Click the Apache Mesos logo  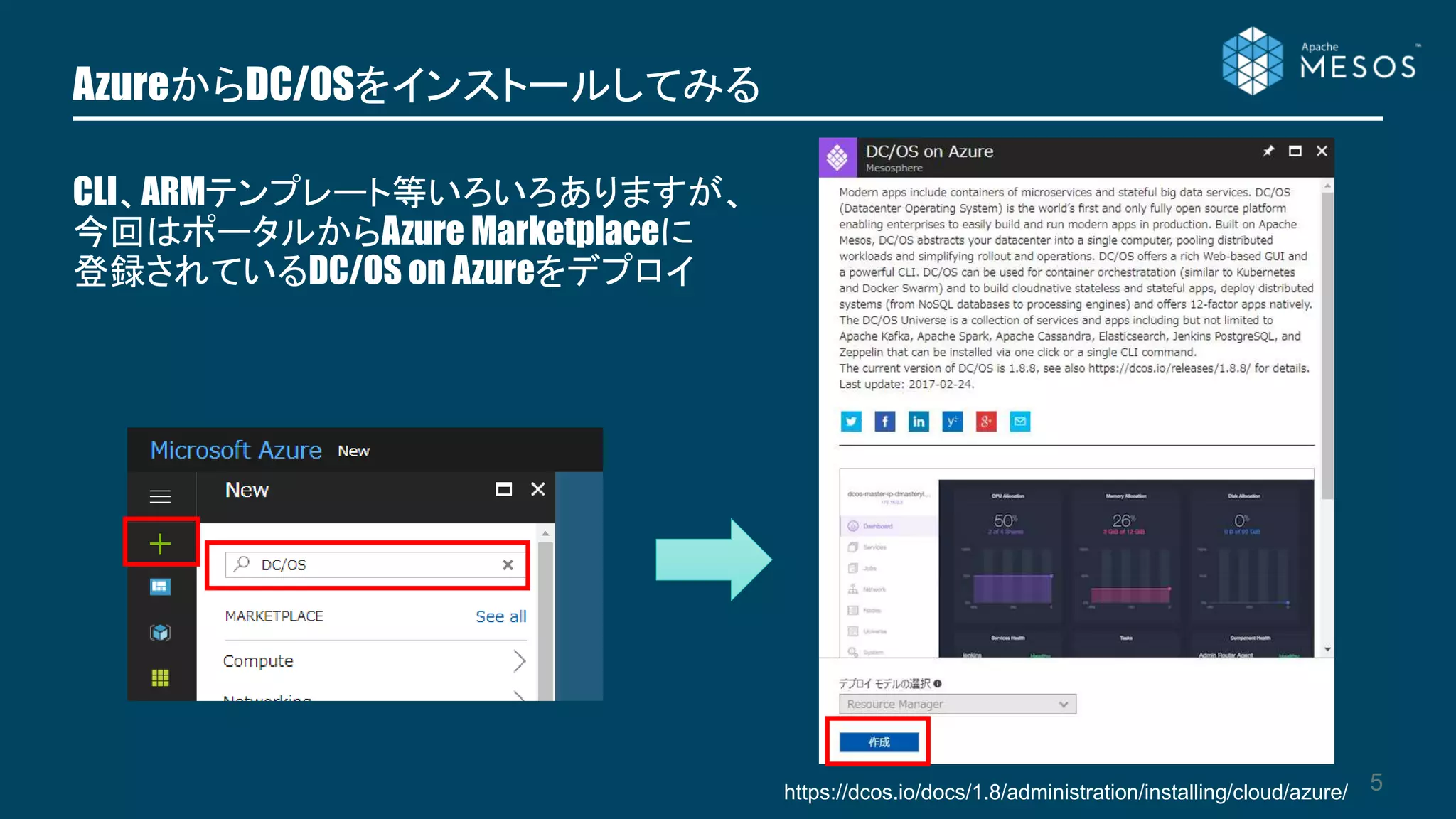(1320, 60)
